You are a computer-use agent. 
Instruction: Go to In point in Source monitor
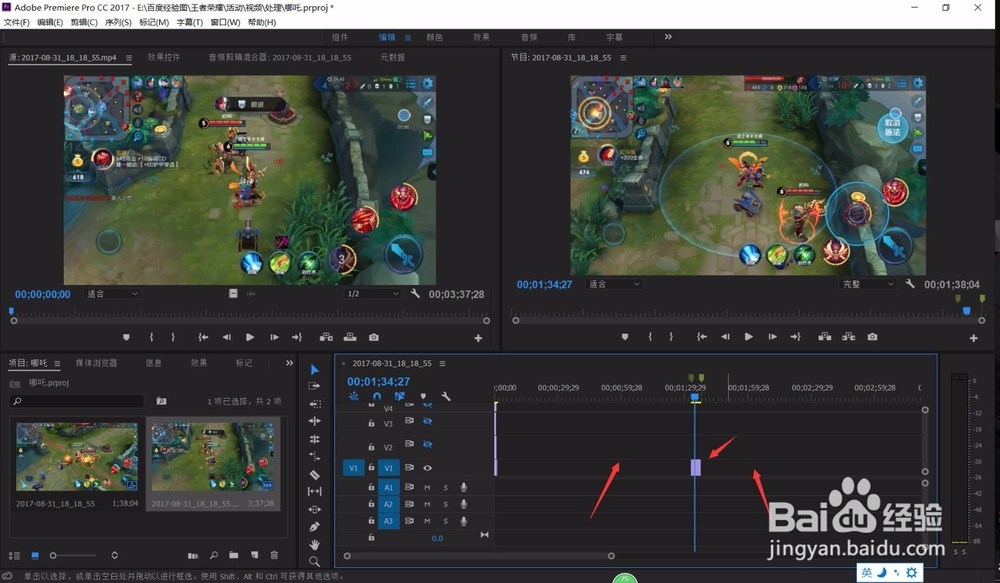(203, 337)
